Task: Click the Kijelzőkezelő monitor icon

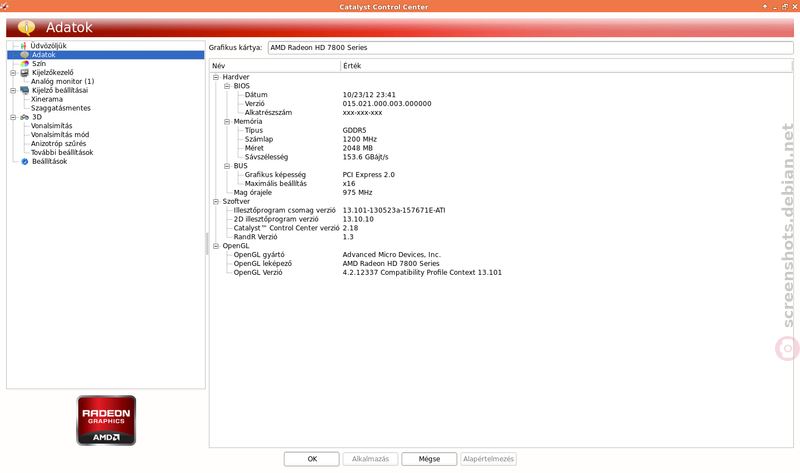Action: (x=24, y=72)
